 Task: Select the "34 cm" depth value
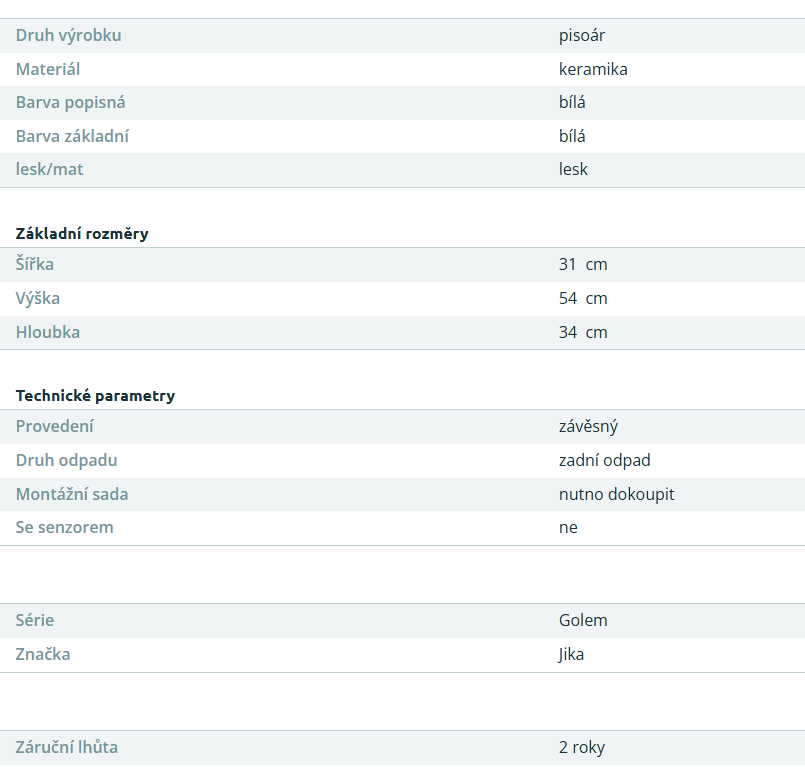583,333
